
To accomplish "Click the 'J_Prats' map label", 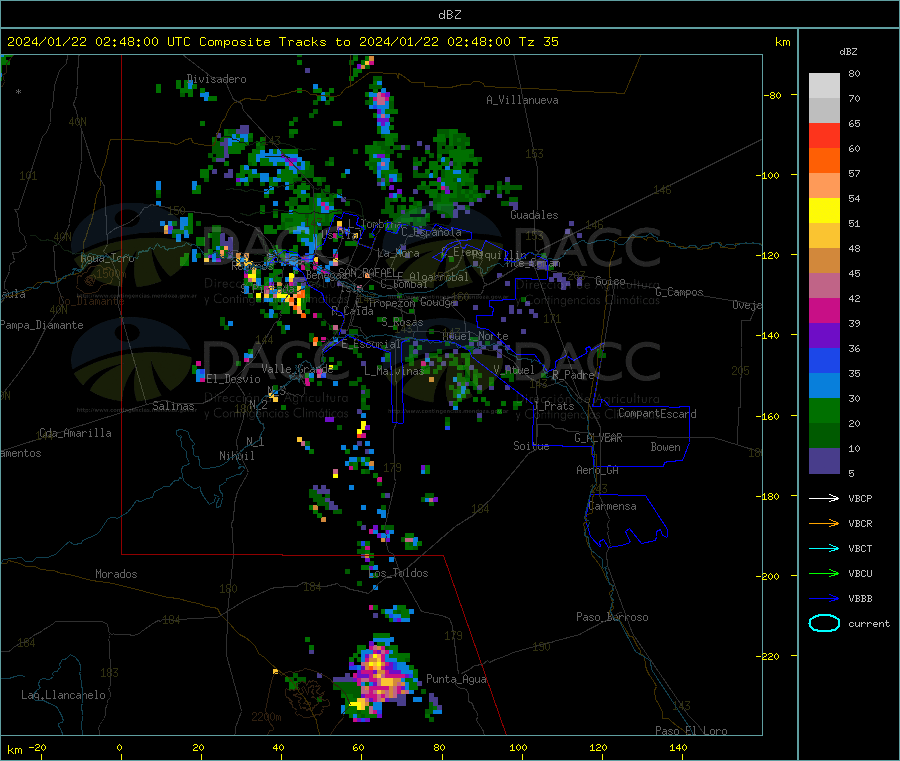I will coord(553,406).
